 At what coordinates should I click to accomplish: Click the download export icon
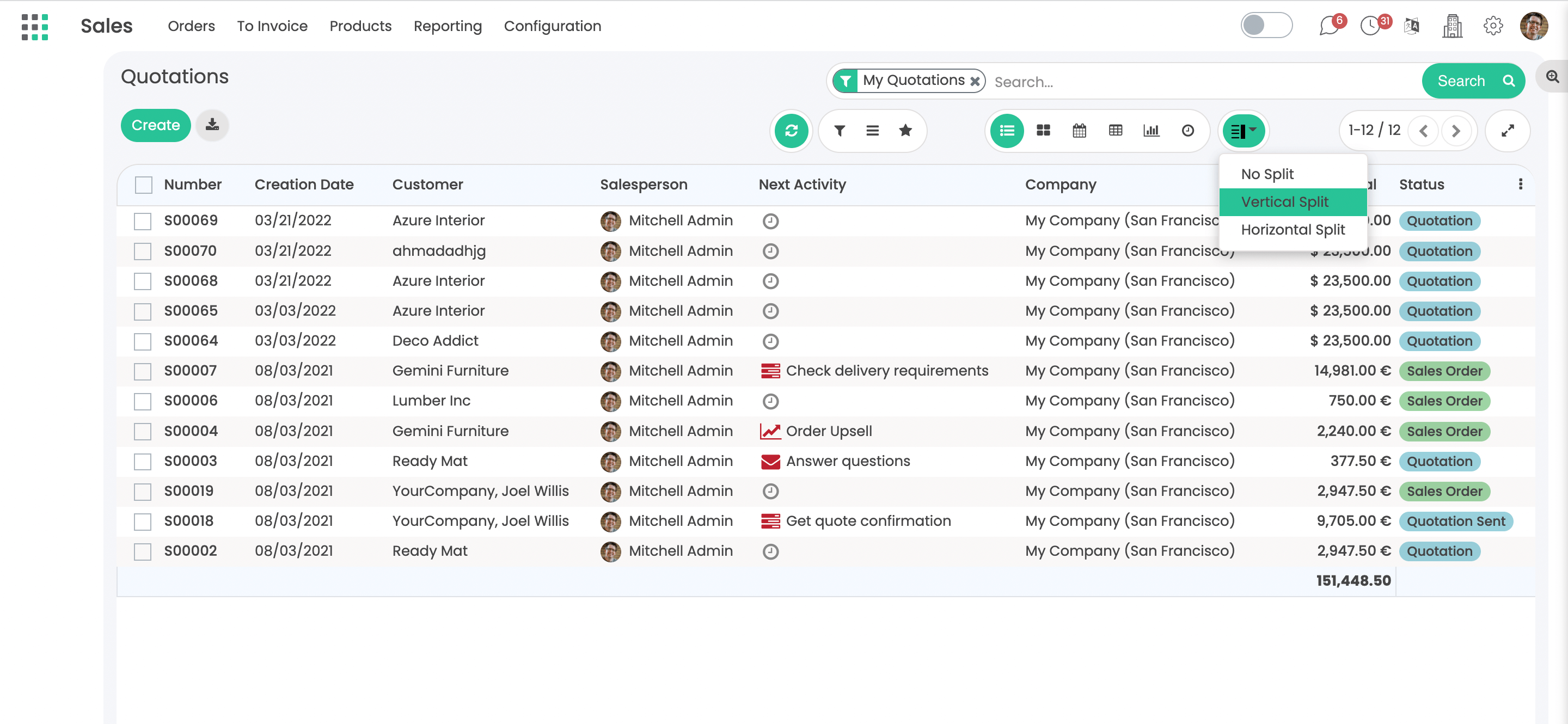(x=212, y=125)
